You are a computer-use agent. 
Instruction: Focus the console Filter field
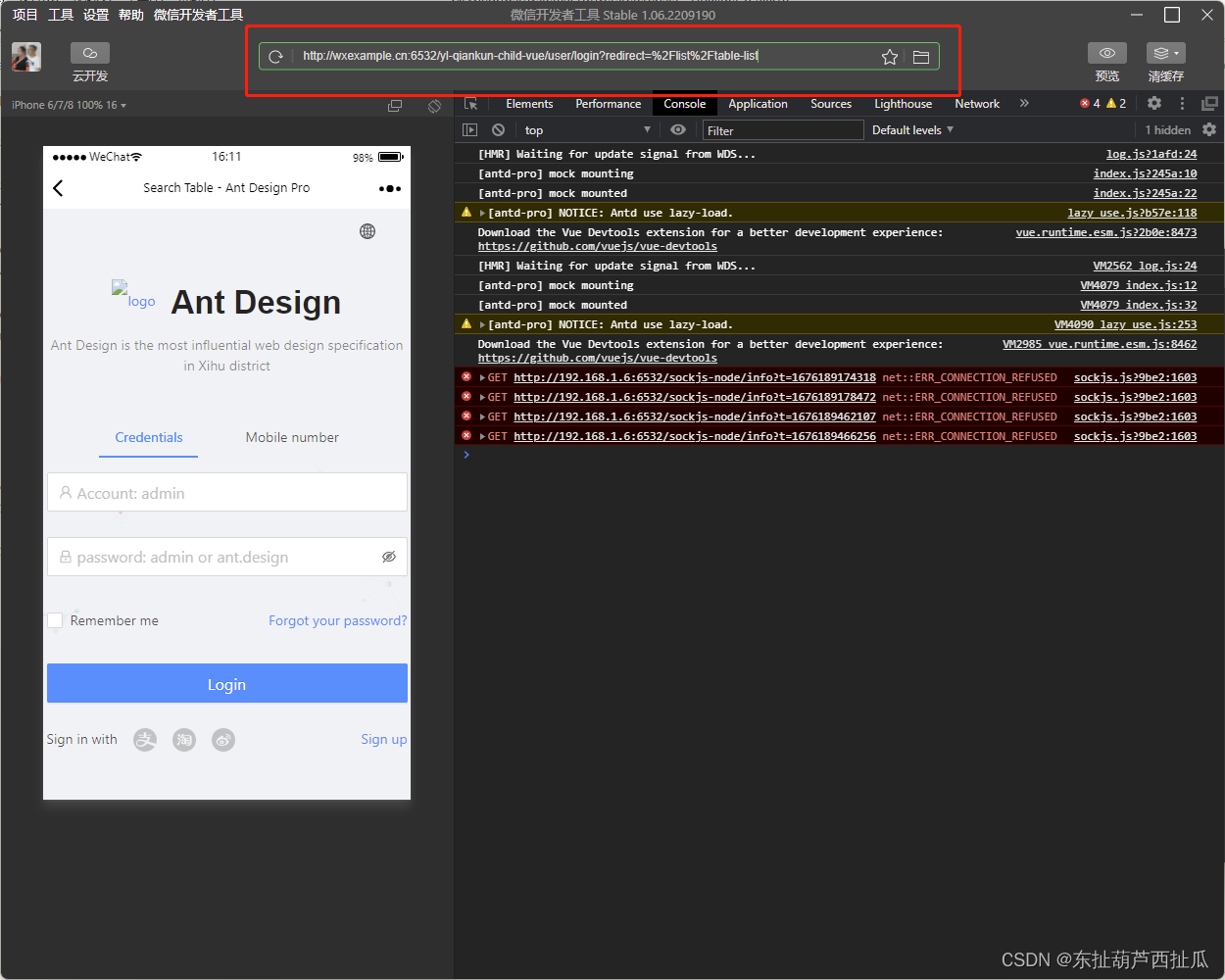pyautogui.click(x=782, y=130)
